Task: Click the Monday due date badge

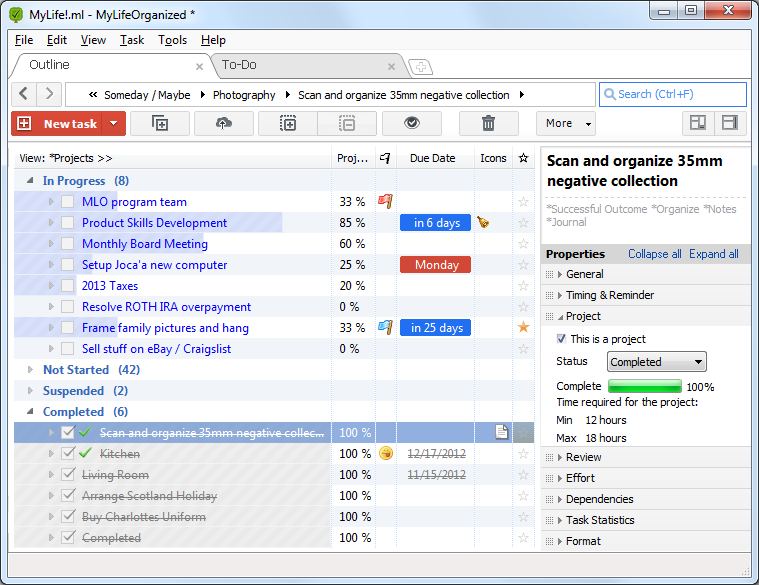Action: point(436,265)
